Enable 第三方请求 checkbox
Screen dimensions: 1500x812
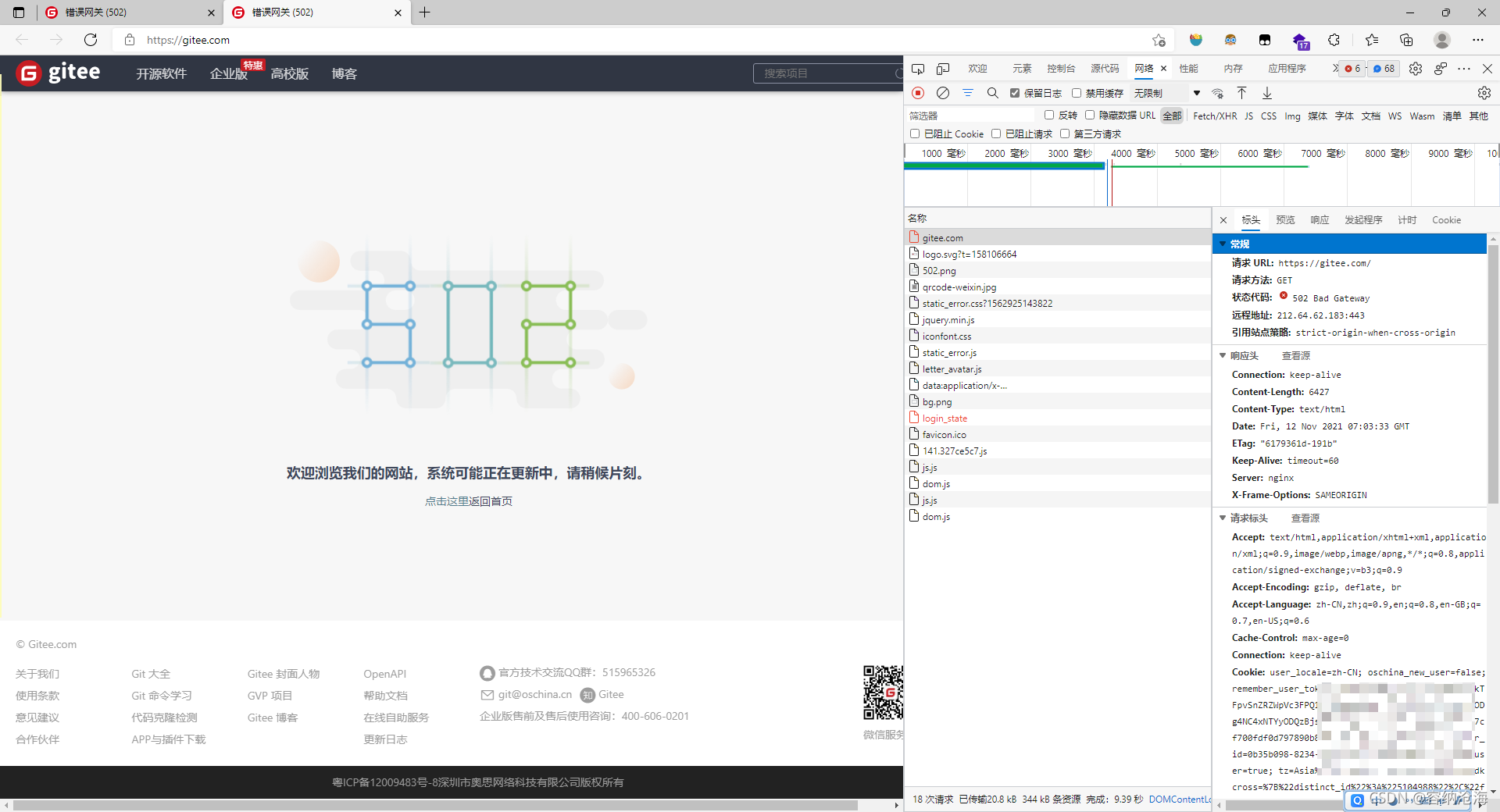pos(1065,134)
